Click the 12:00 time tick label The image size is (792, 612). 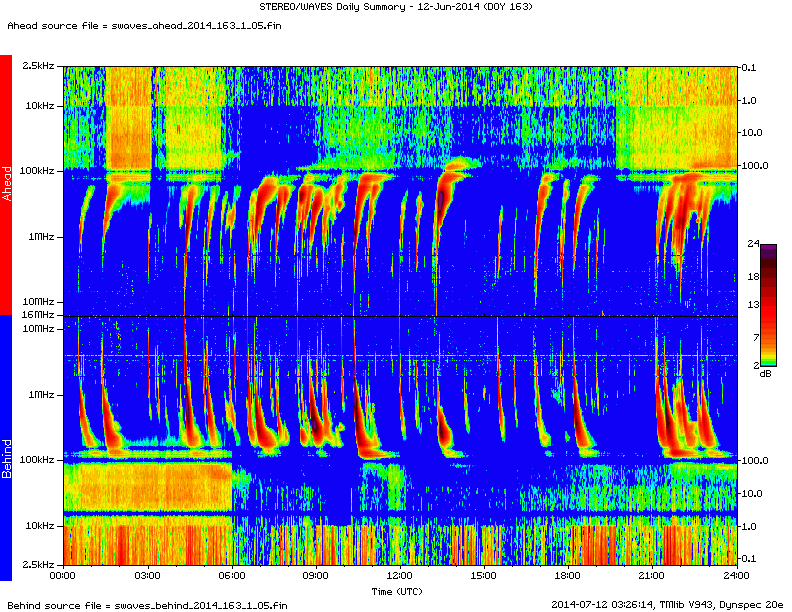(x=400, y=576)
